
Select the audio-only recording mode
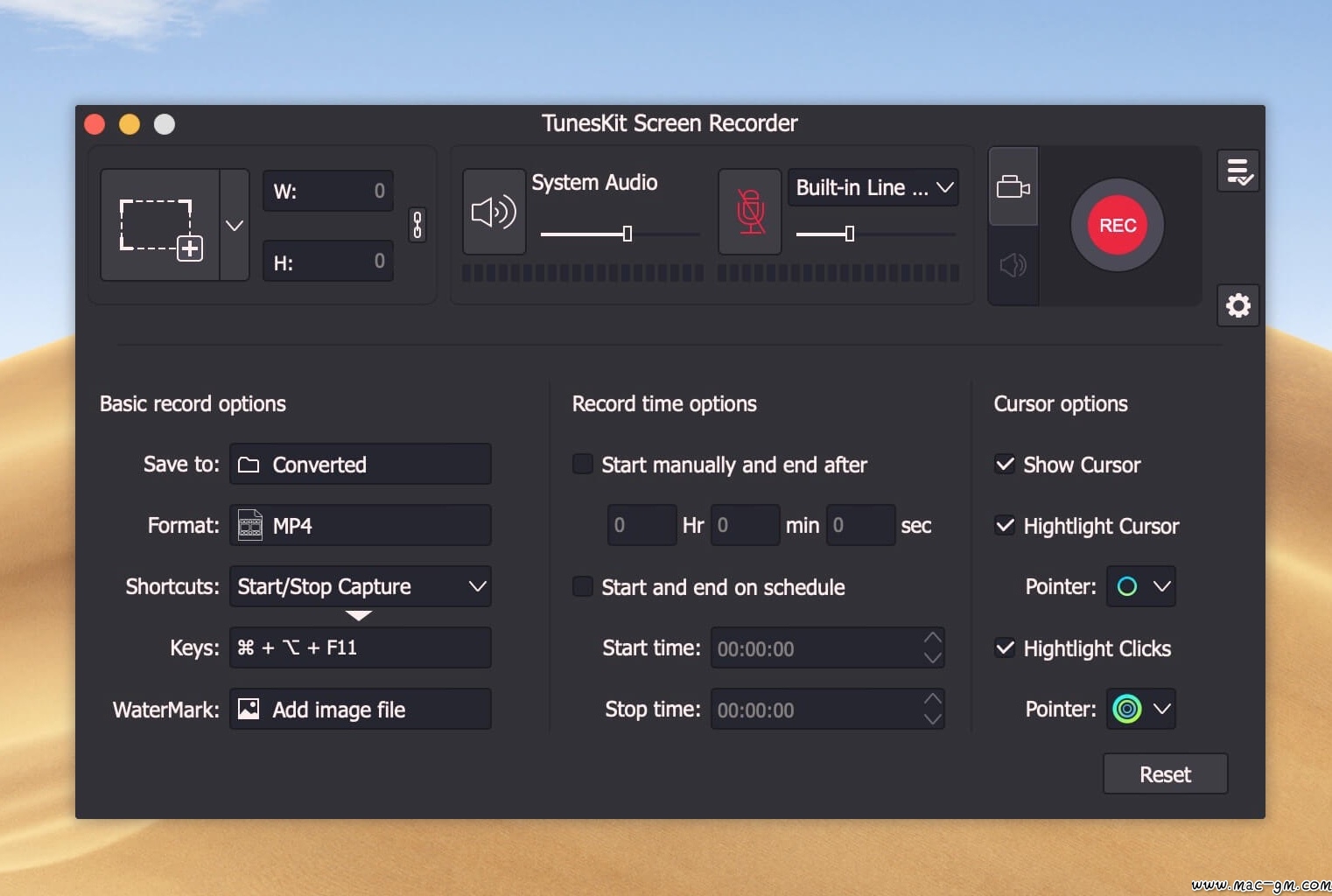tap(1013, 265)
